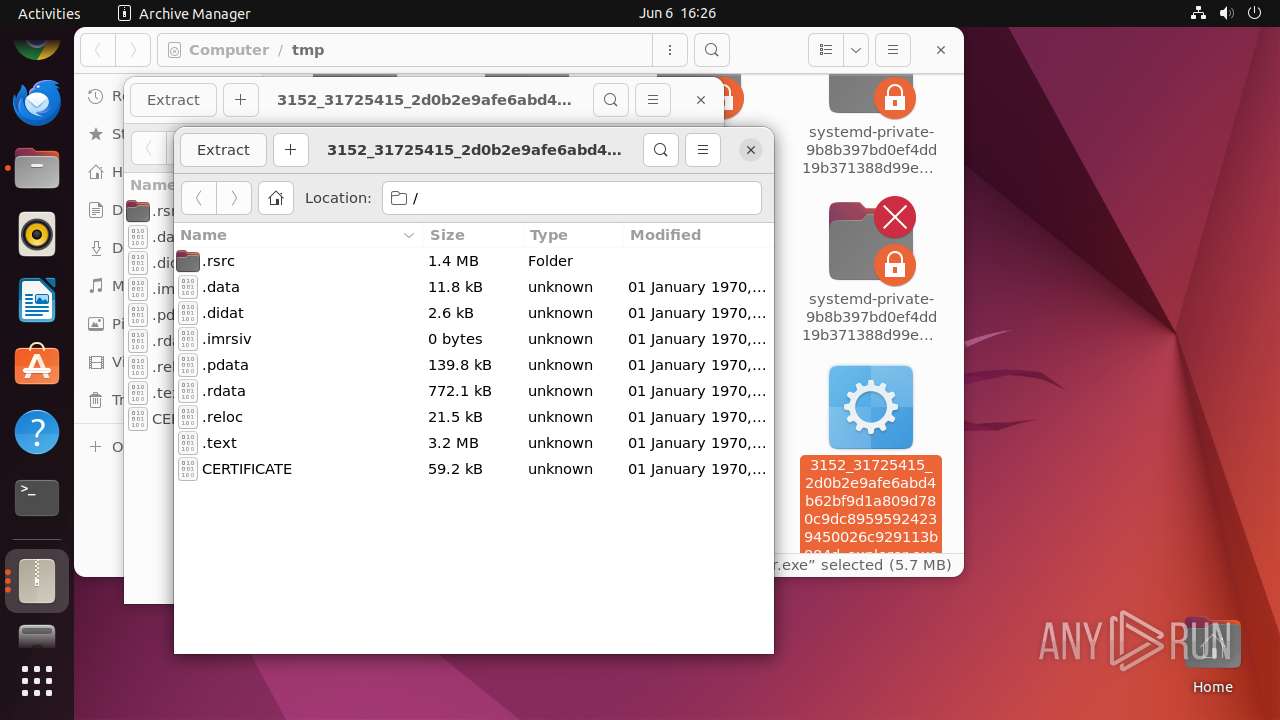Close the front archive window

(750, 150)
